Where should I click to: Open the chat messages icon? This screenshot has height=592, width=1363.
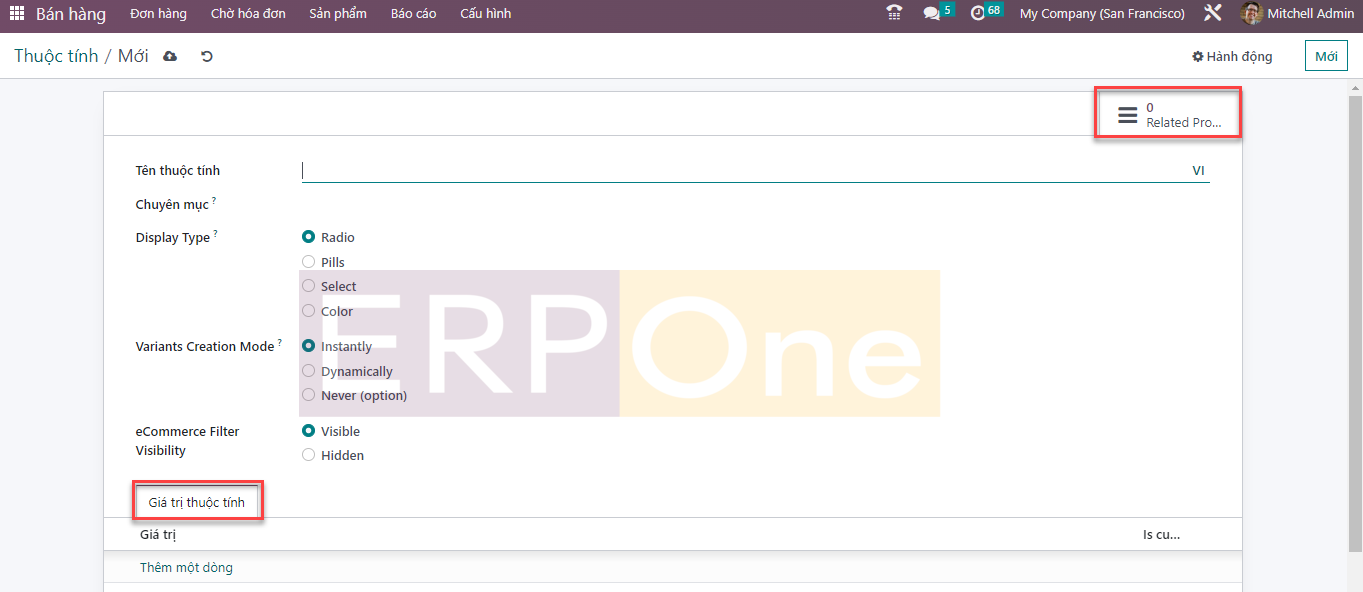(932, 14)
